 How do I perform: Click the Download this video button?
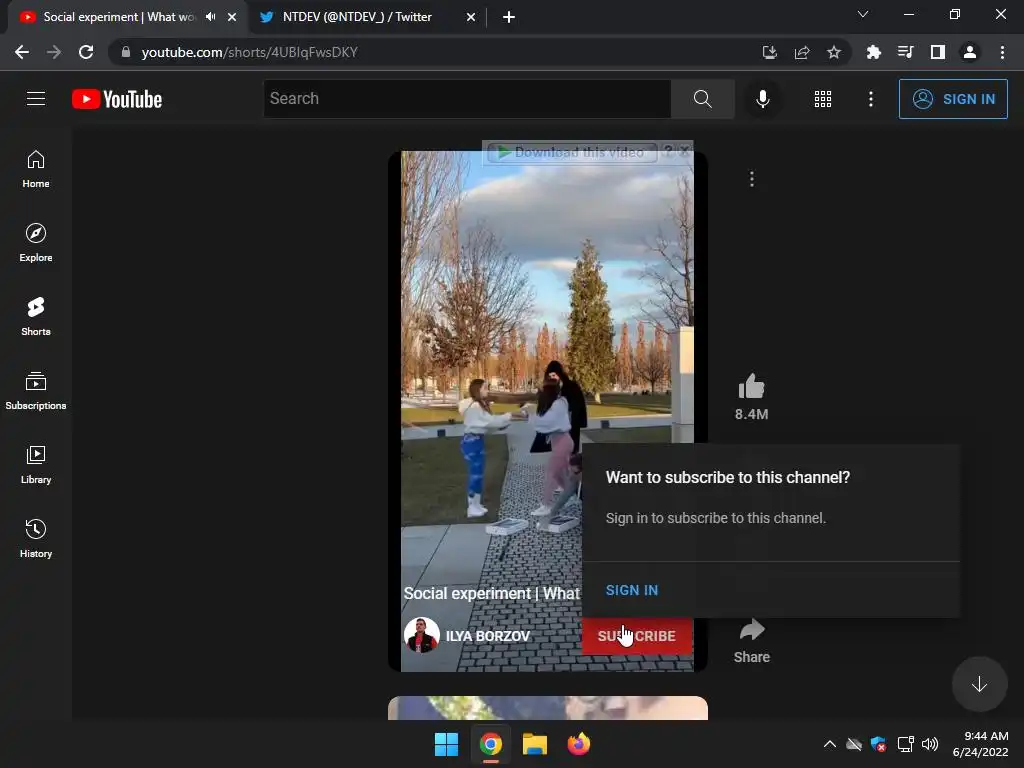point(572,152)
